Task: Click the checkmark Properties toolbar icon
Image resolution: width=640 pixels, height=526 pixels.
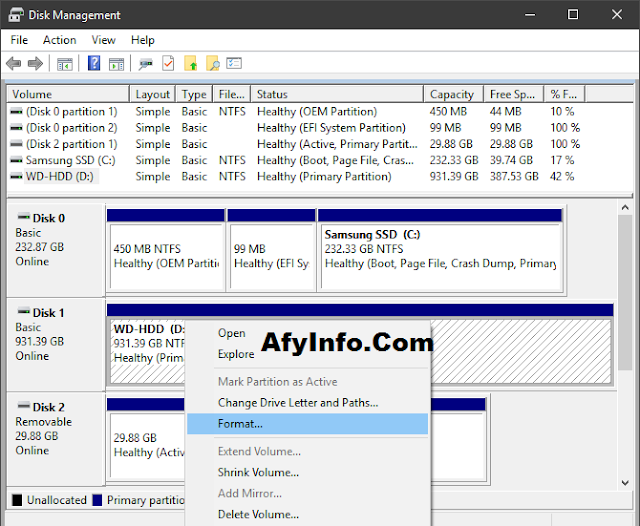Action: (168, 63)
